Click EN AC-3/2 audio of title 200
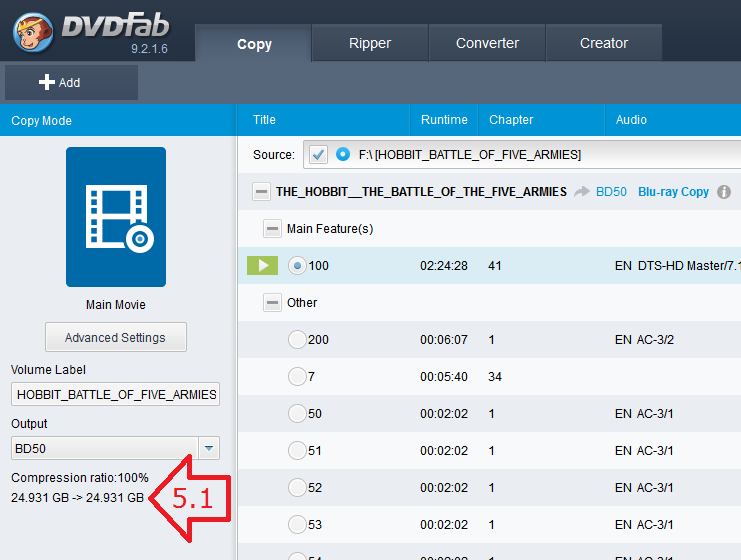 tap(644, 340)
